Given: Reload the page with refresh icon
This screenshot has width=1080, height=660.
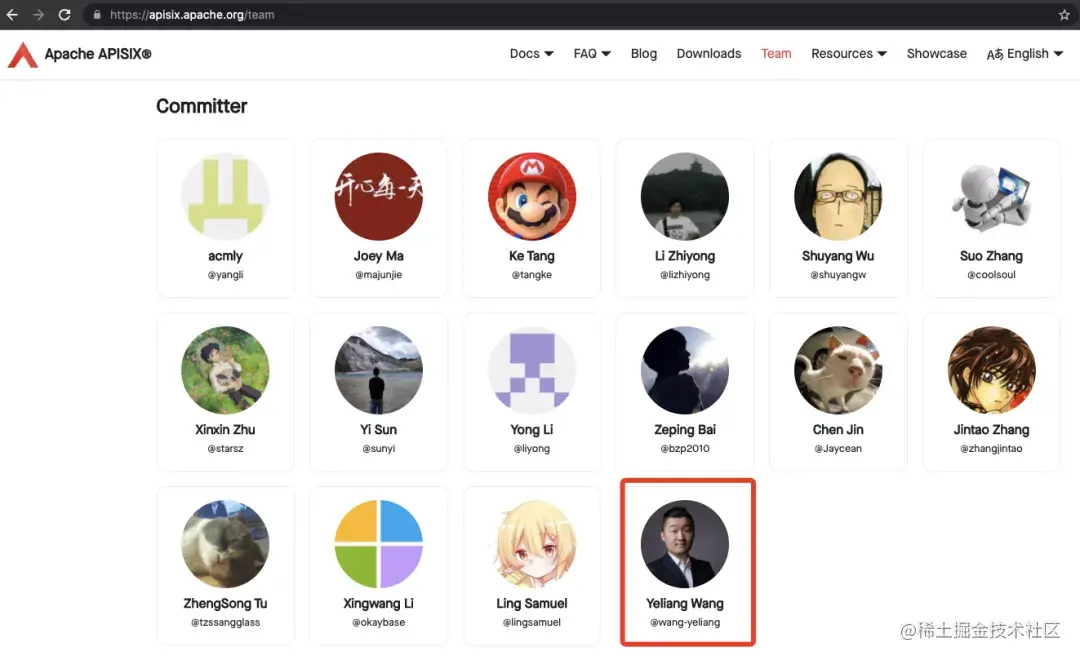Looking at the screenshot, I should 64,14.
